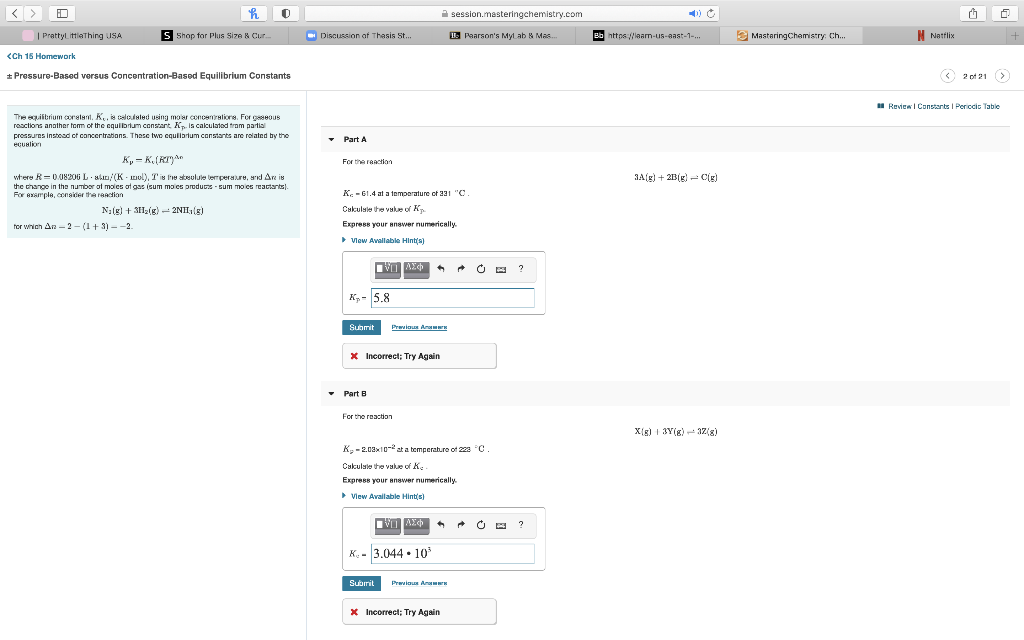Click inside the Kp answer input field

pyautogui.click(x=450, y=297)
